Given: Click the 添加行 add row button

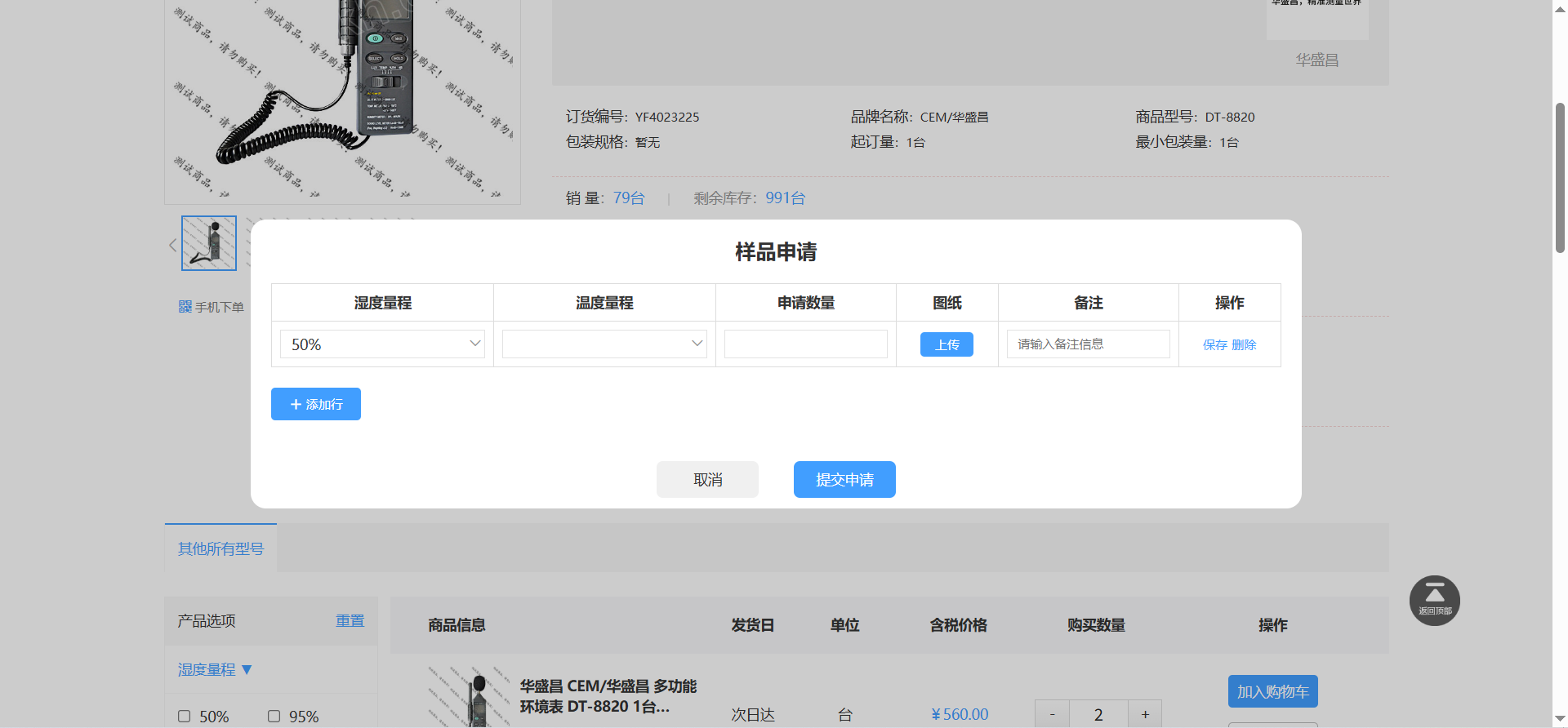Looking at the screenshot, I should (316, 404).
